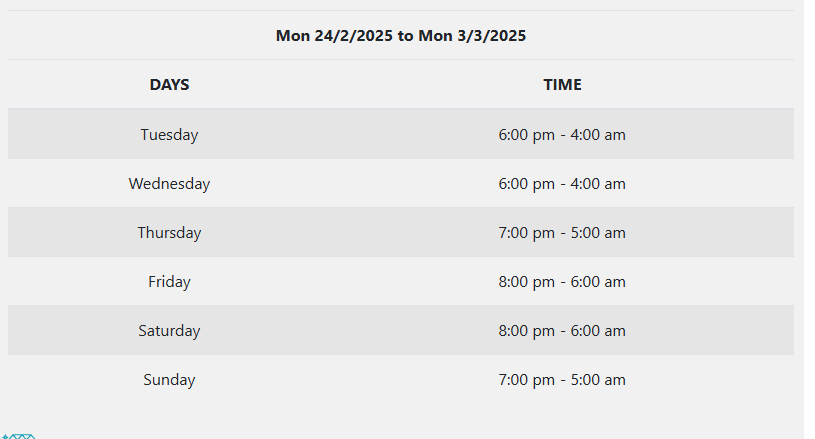Screen dimensions: 815x439
Task: Select Sunday's 7:00 pm - 5:00 am cell
Action: pos(562,379)
